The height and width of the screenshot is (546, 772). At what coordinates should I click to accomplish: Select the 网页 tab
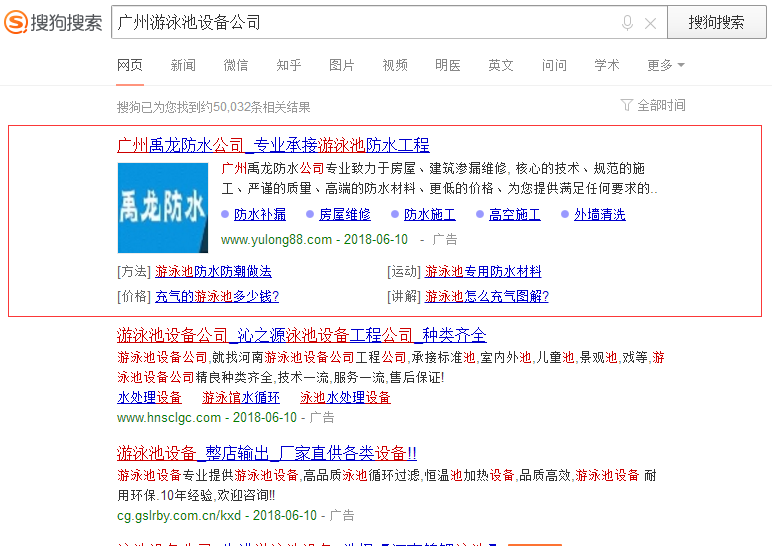[130, 65]
